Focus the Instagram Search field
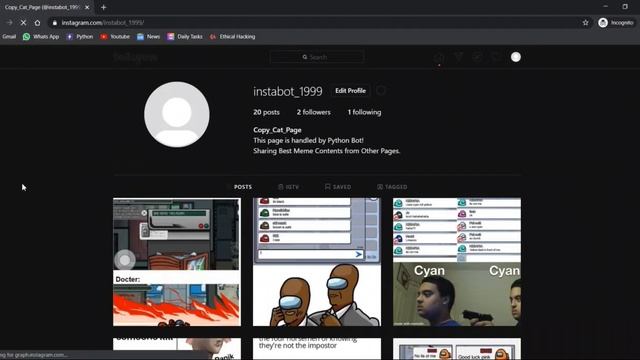 pyautogui.click(x=317, y=57)
